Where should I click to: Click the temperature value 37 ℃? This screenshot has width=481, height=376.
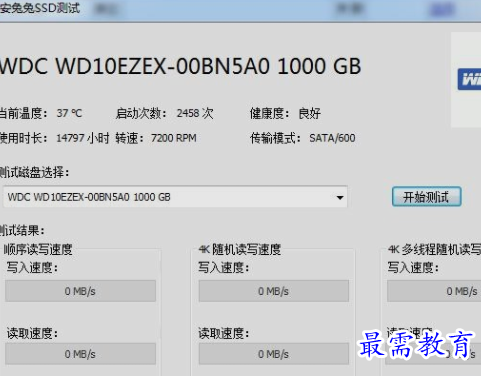click(69, 113)
